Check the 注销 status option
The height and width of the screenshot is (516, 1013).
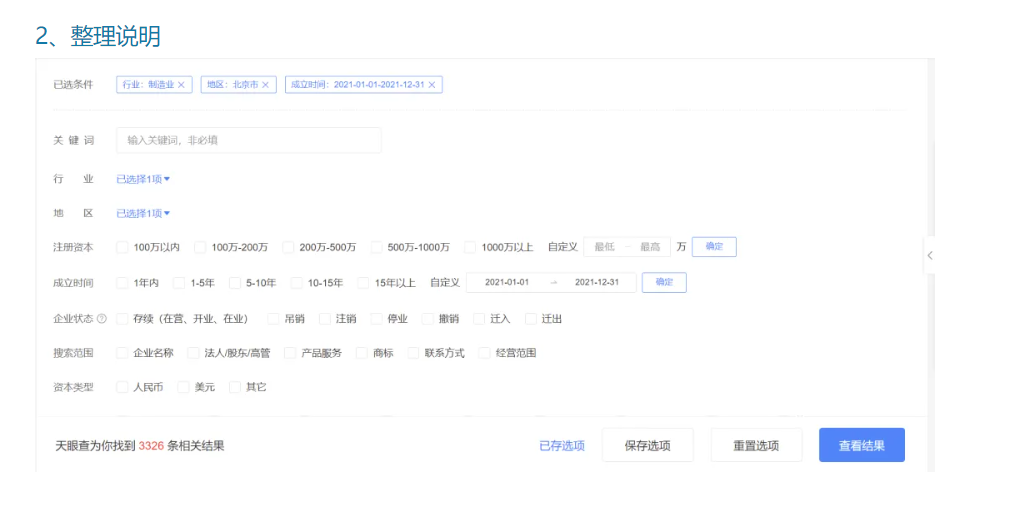[x=325, y=318]
